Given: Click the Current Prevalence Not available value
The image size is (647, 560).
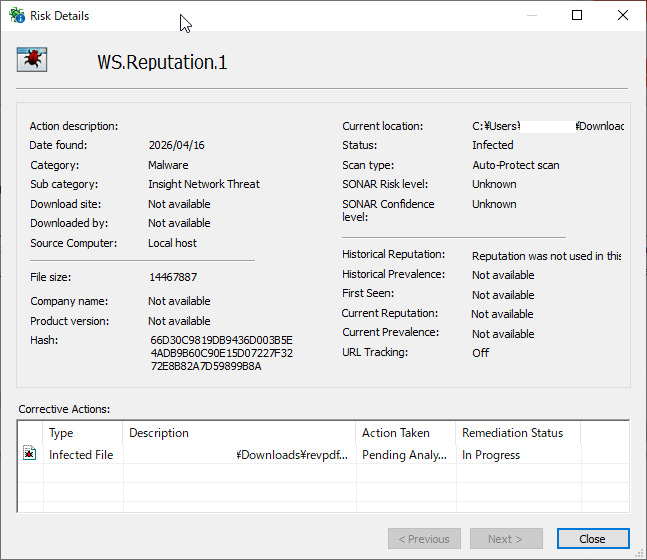Looking at the screenshot, I should tap(503, 334).
